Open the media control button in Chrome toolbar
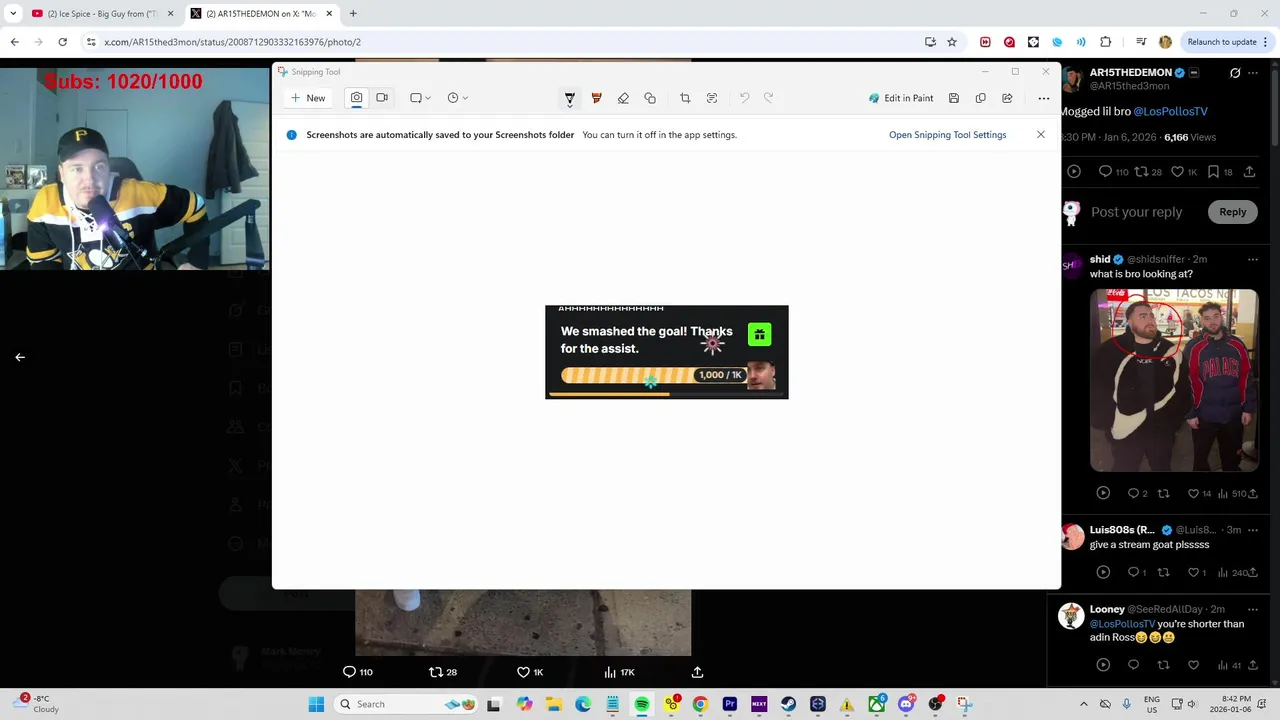The width and height of the screenshot is (1280, 720). click(x=1140, y=42)
